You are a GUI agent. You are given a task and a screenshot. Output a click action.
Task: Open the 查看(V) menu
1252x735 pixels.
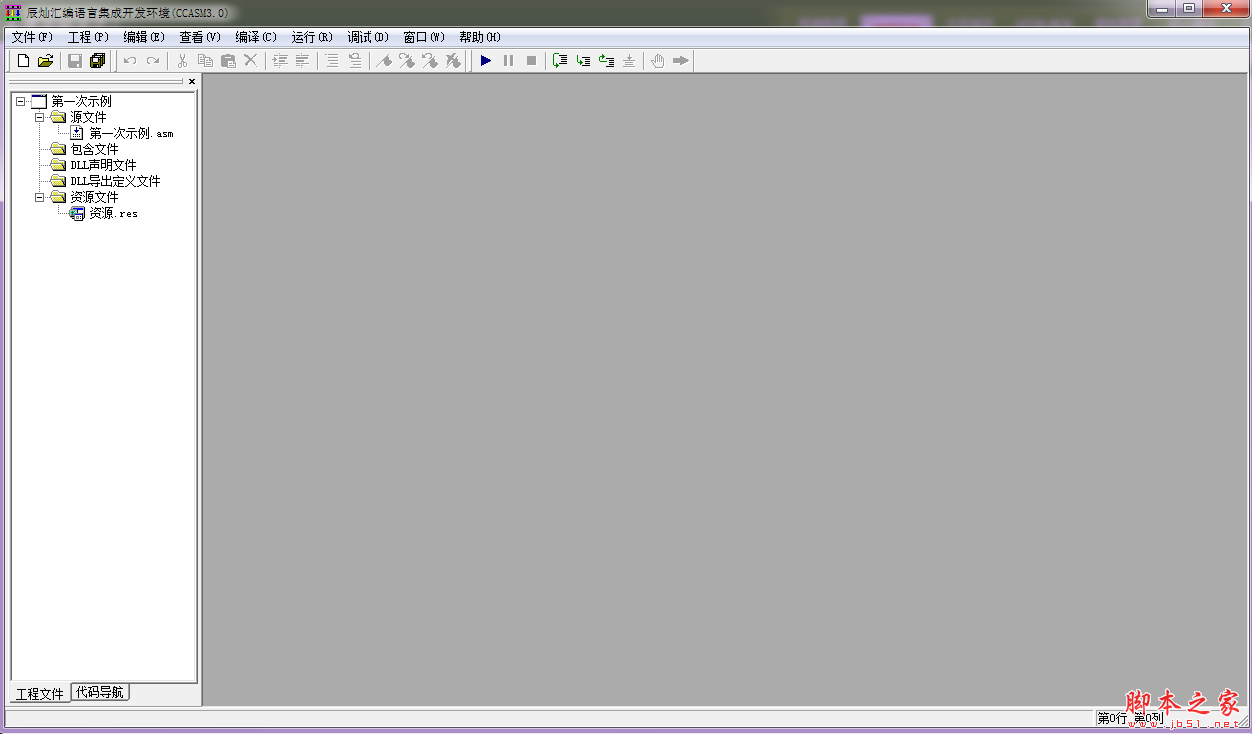(200, 37)
